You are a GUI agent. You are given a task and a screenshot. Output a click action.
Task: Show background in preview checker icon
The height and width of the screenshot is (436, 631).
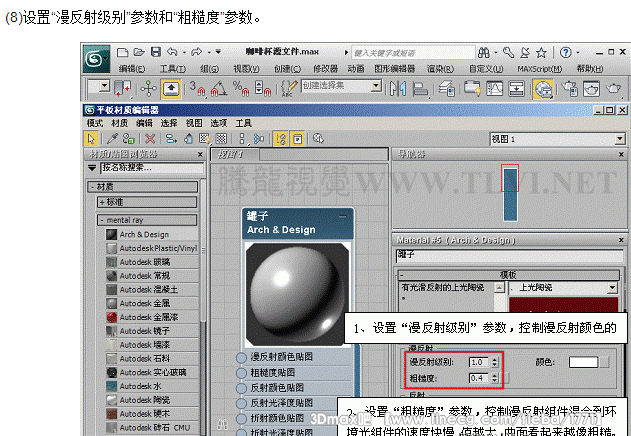point(221,139)
